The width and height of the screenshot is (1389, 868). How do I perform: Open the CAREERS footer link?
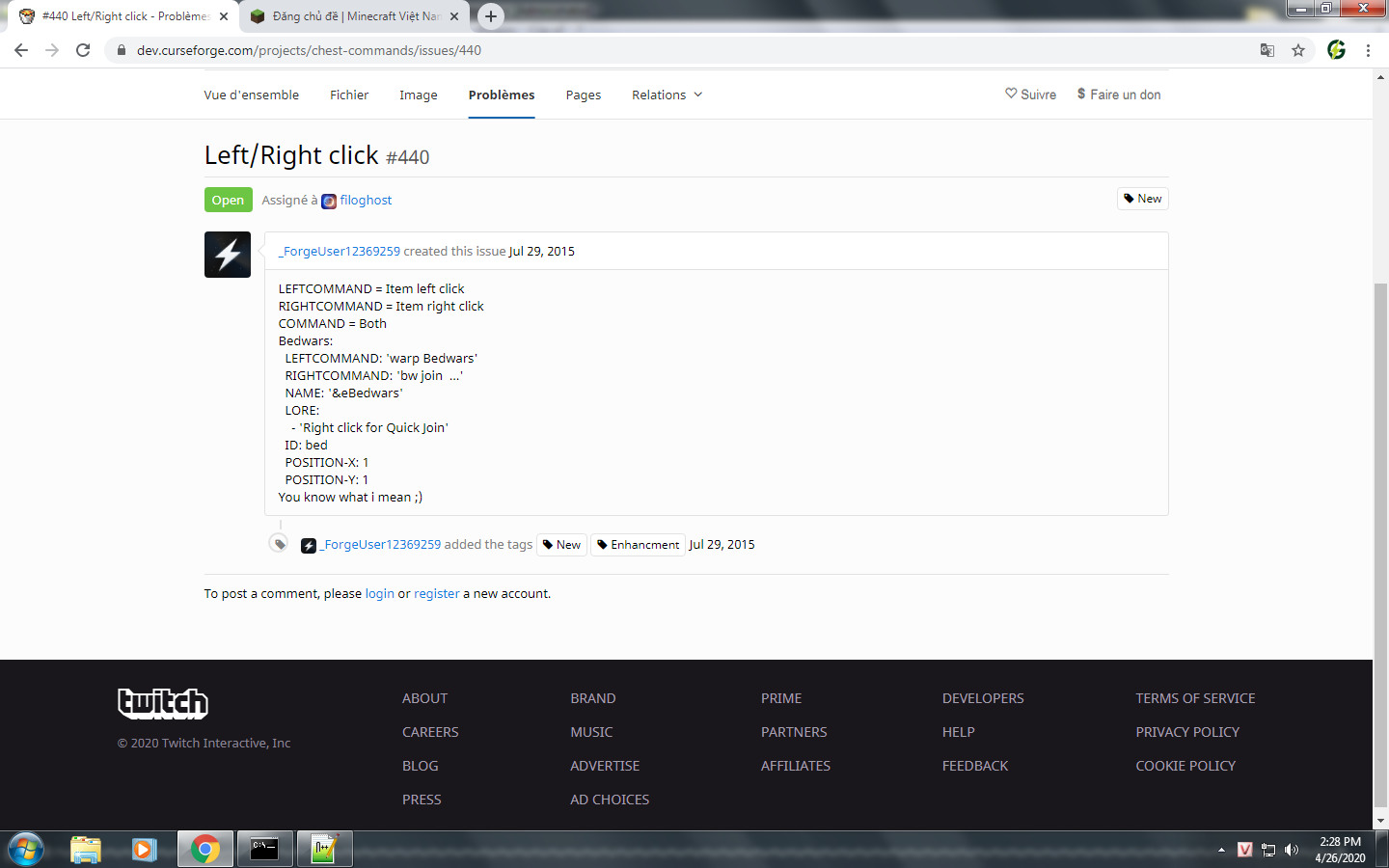(430, 732)
